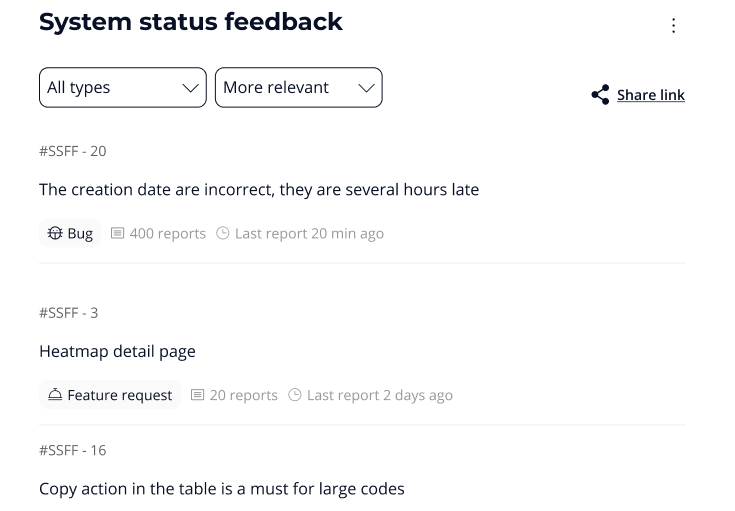Expand the All types chevron arrow

191,88
